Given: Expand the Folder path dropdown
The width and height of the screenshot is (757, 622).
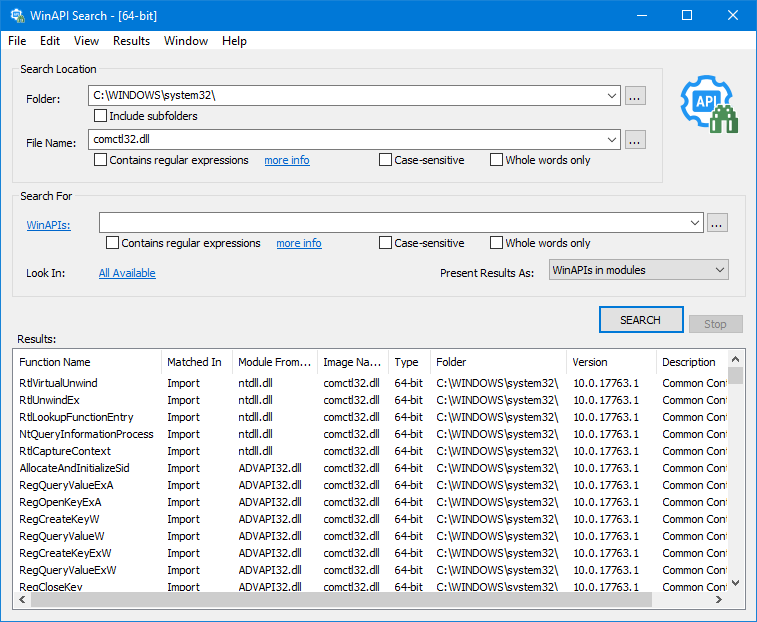Looking at the screenshot, I should click(612, 96).
